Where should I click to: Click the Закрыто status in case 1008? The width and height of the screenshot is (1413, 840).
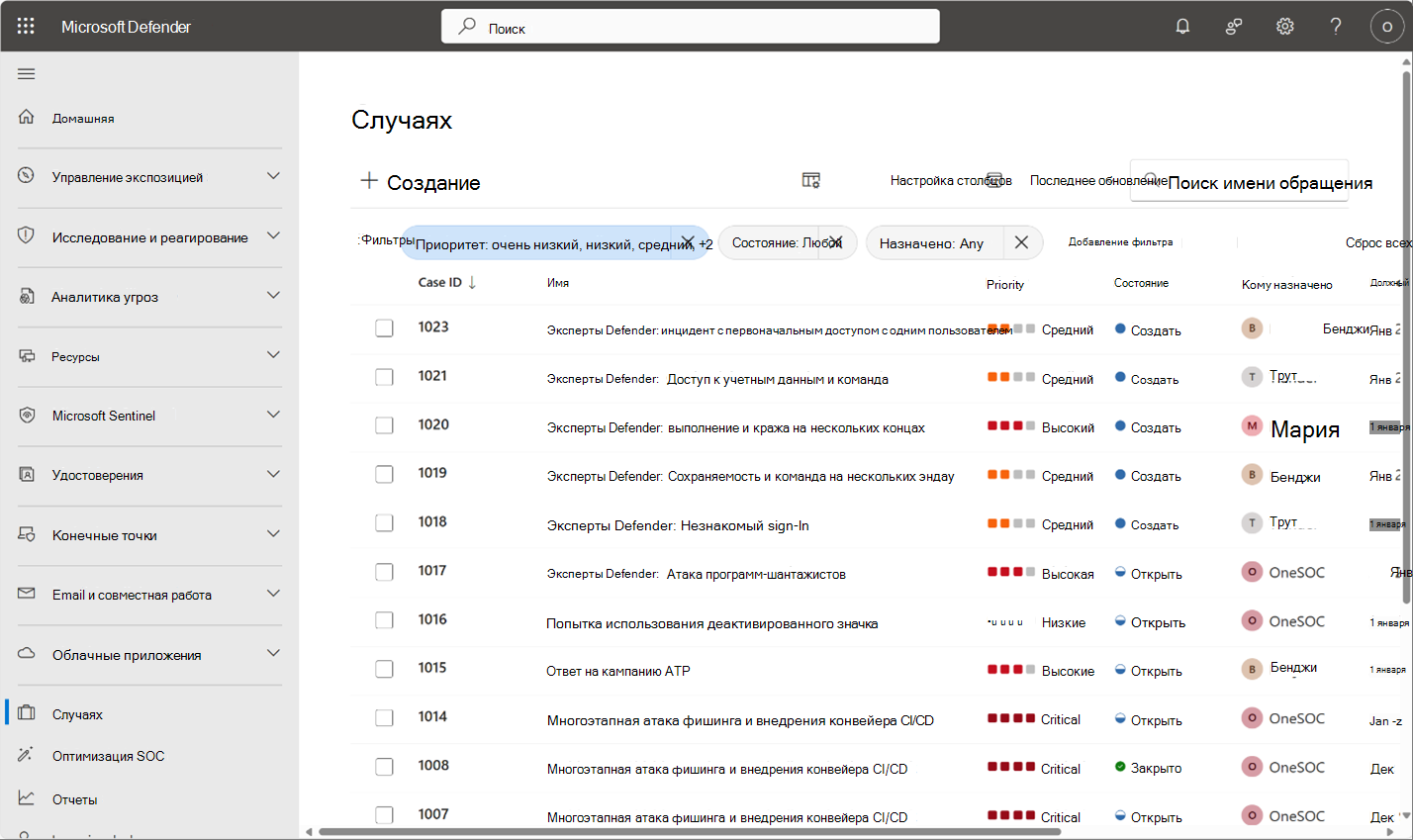point(1148,768)
